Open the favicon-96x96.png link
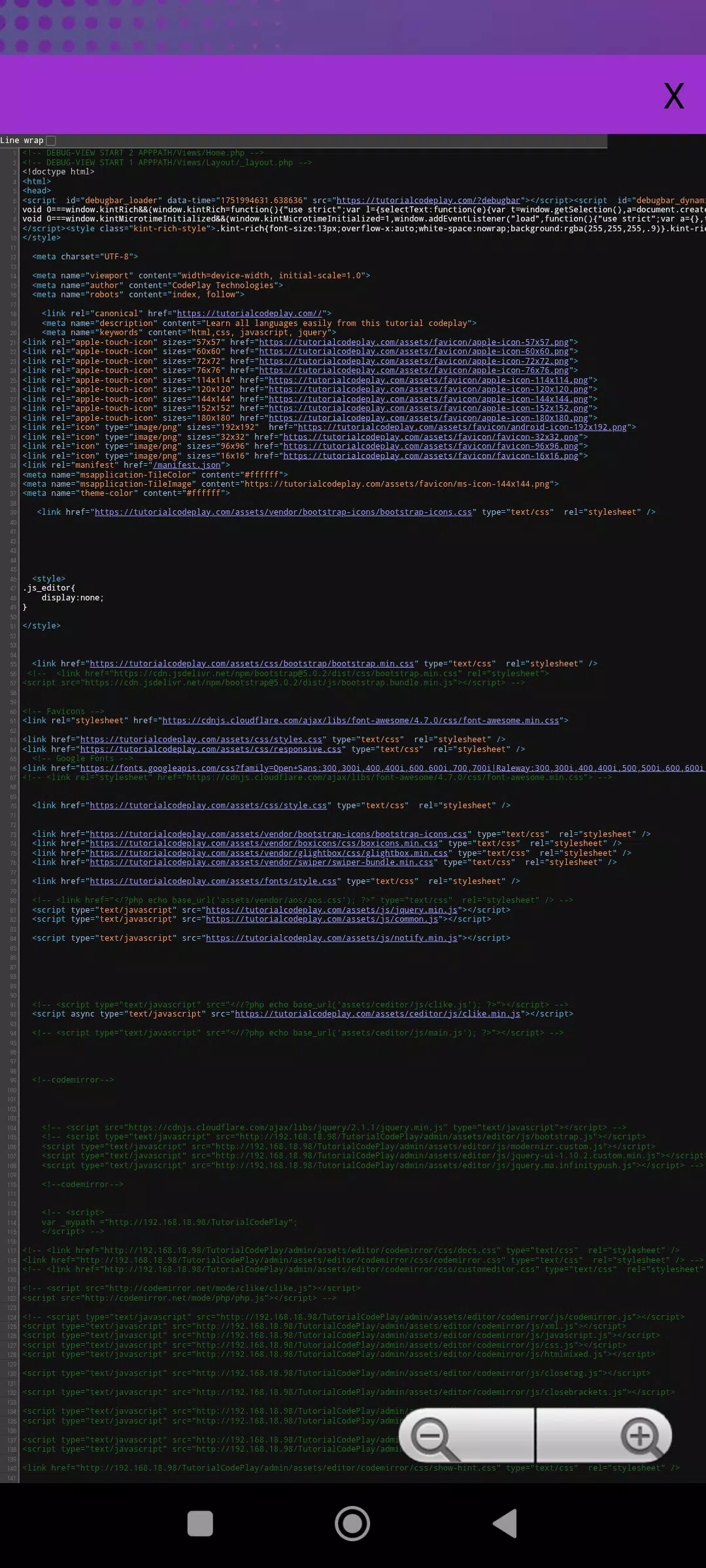706x1568 pixels. click(431, 446)
